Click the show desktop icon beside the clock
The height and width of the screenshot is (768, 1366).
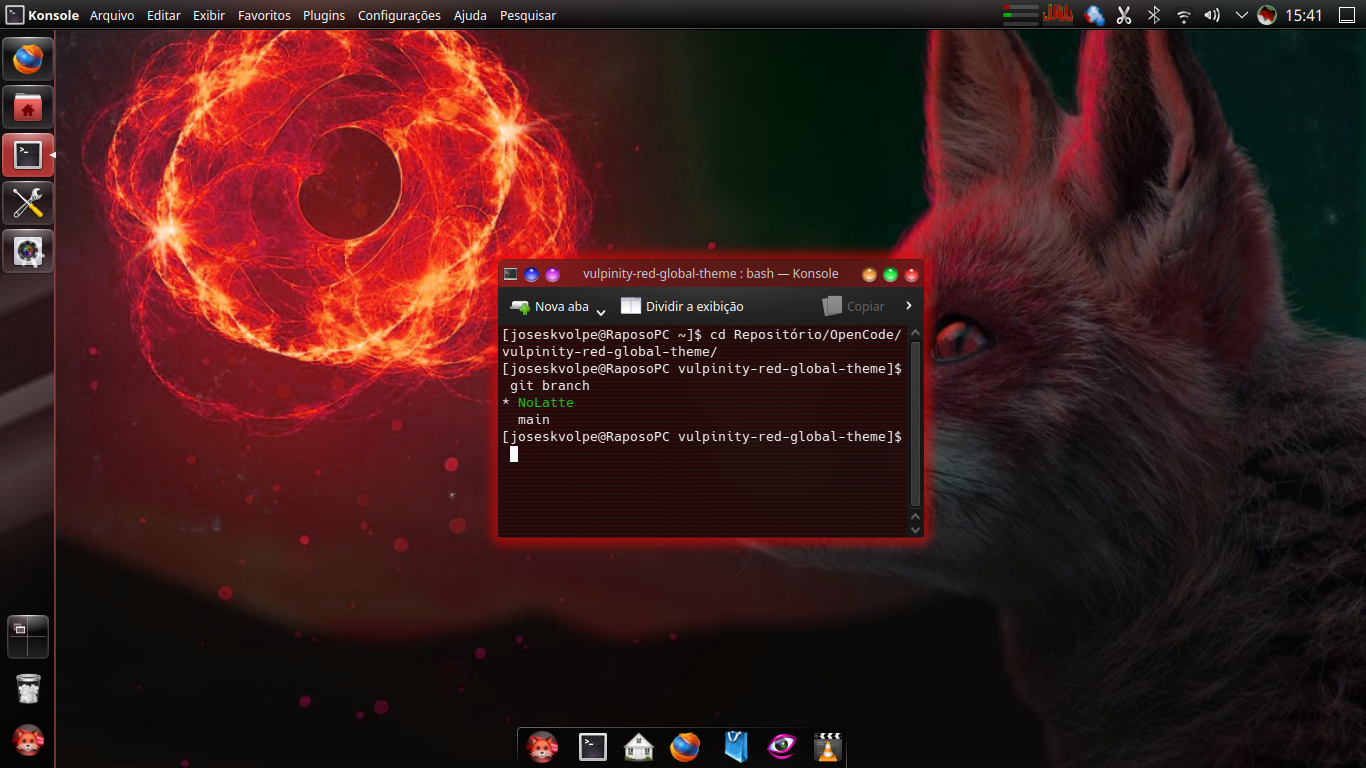coord(1345,15)
